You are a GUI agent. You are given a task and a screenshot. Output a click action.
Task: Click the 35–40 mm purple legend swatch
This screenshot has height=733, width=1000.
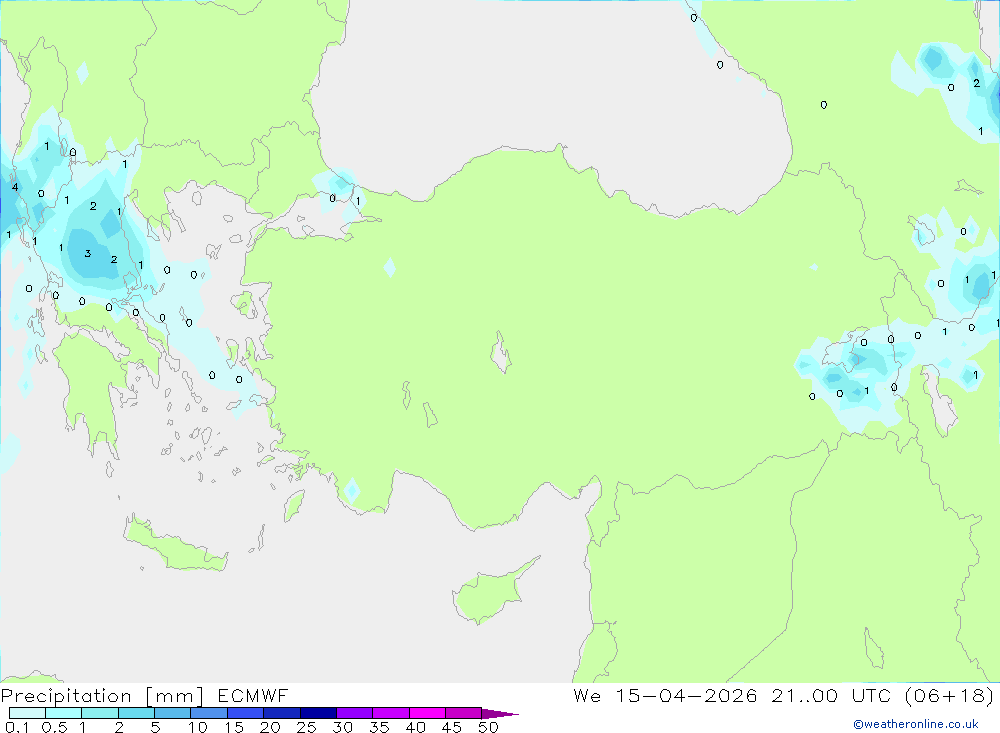pos(391,713)
